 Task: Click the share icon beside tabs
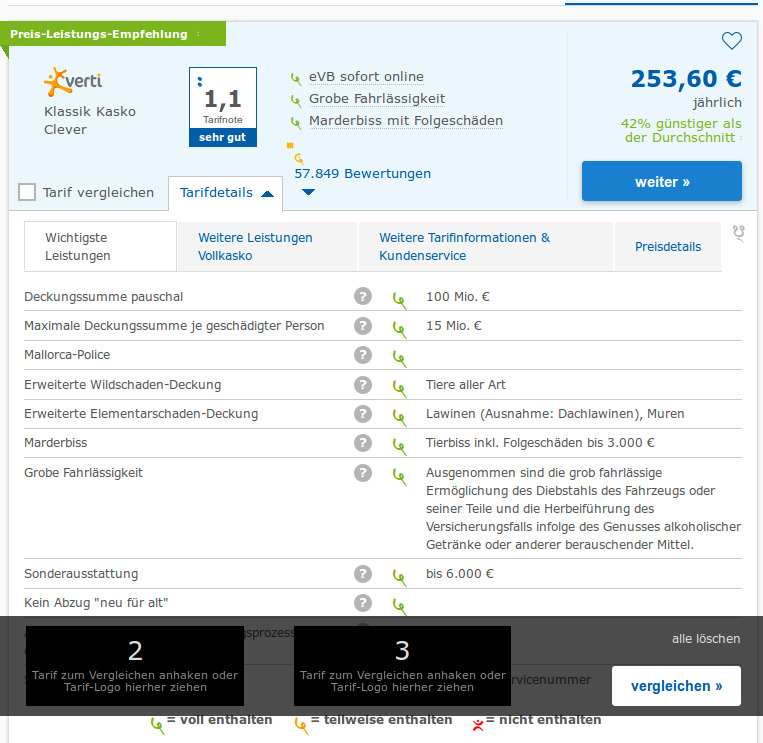tap(739, 233)
